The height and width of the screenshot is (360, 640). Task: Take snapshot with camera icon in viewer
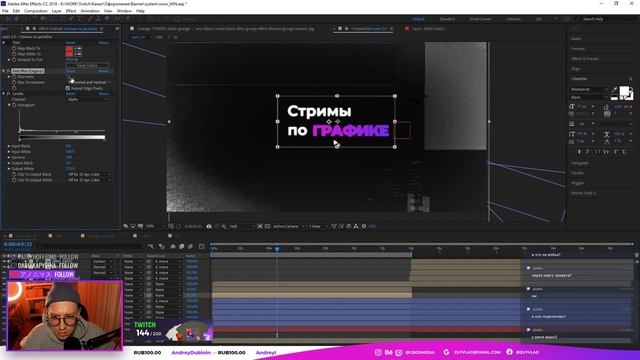click(209, 226)
